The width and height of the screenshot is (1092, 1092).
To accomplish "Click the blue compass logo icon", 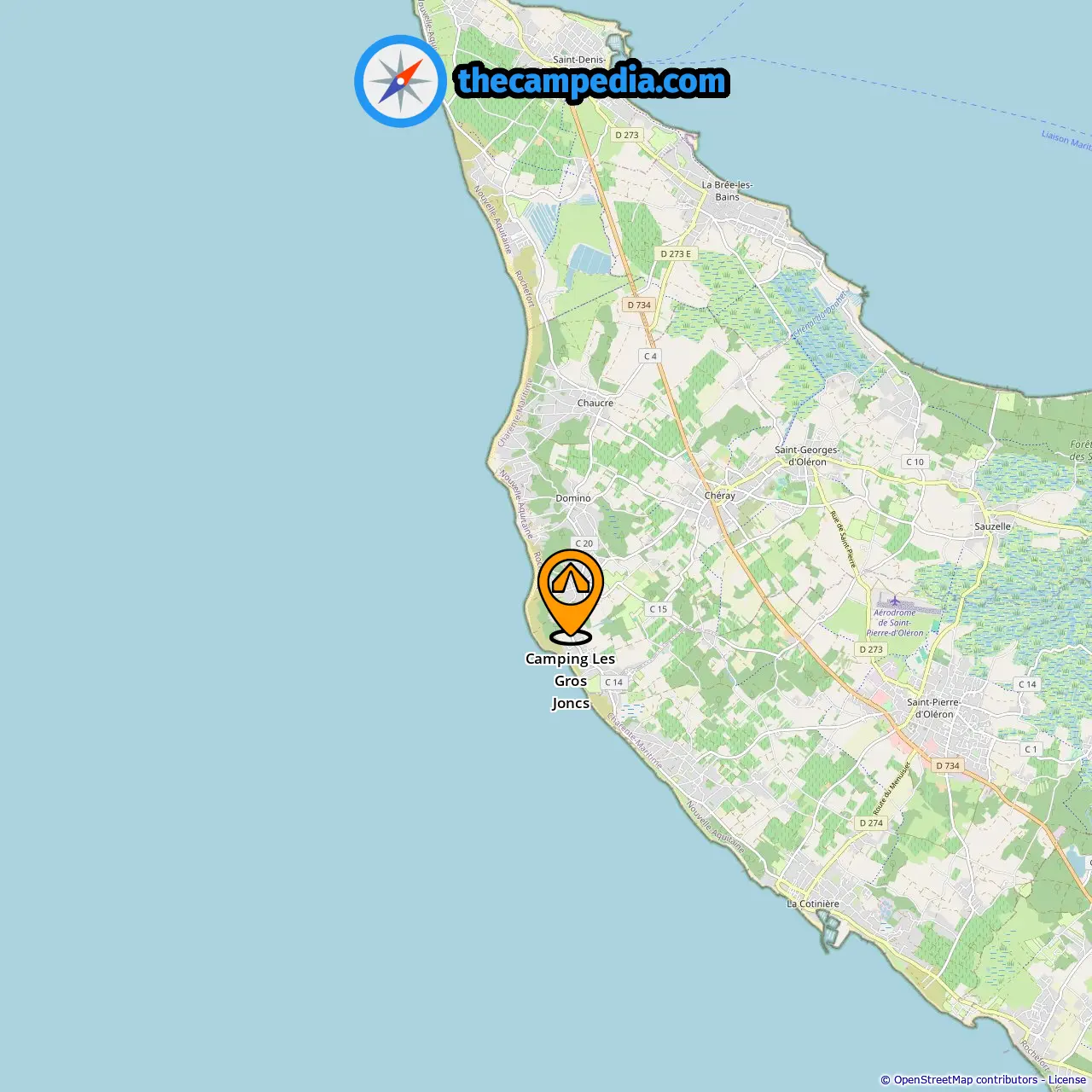I will pos(400,81).
